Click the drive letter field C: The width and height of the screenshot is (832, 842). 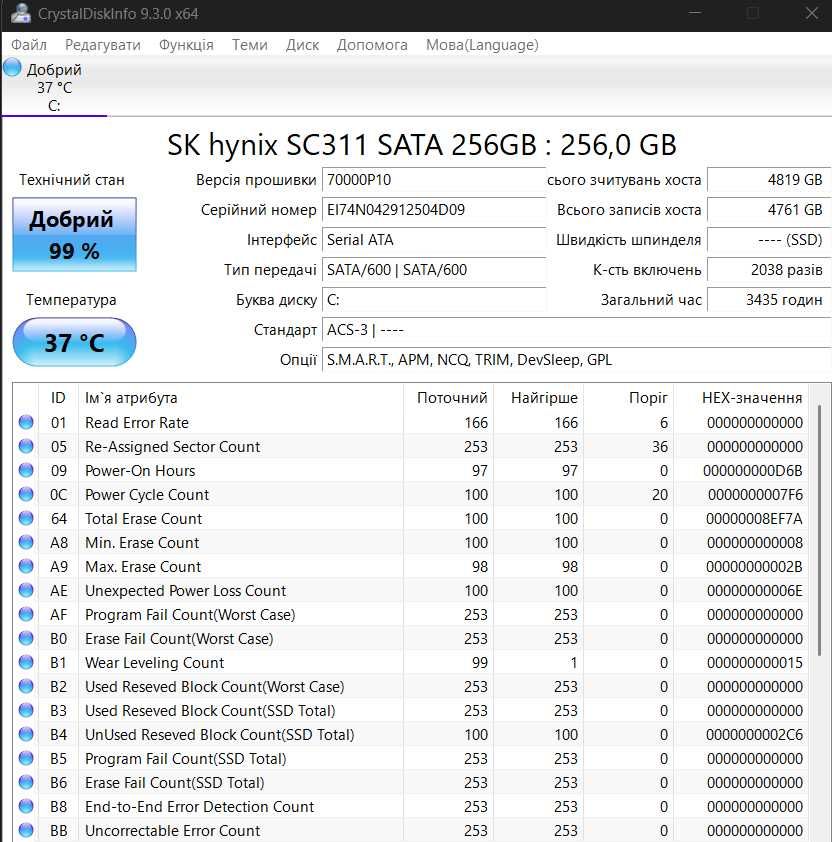coord(434,300)
